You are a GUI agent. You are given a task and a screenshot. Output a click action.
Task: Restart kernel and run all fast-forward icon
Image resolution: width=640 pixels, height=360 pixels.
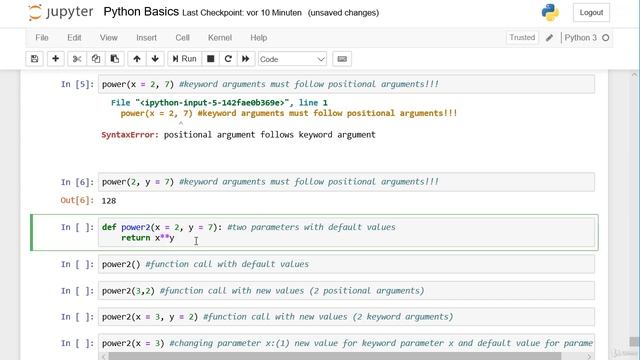pyautogui.click(x=246, y=59)
